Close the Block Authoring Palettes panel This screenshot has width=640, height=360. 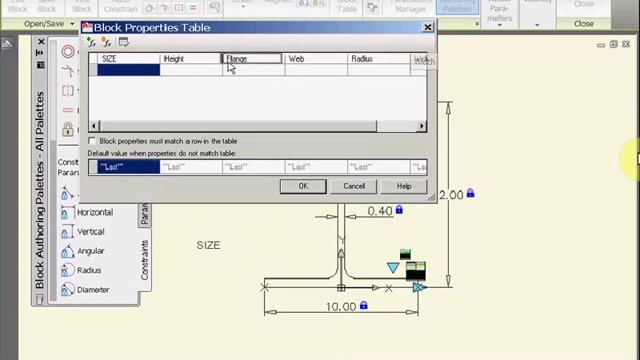click(41, 42)
